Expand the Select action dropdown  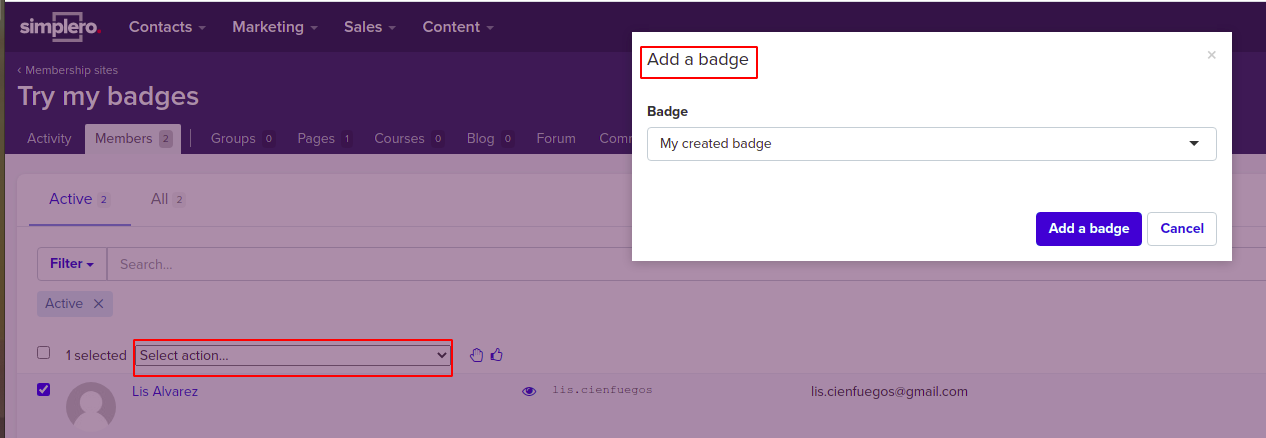pyautogui.click(x=294, y=355)
